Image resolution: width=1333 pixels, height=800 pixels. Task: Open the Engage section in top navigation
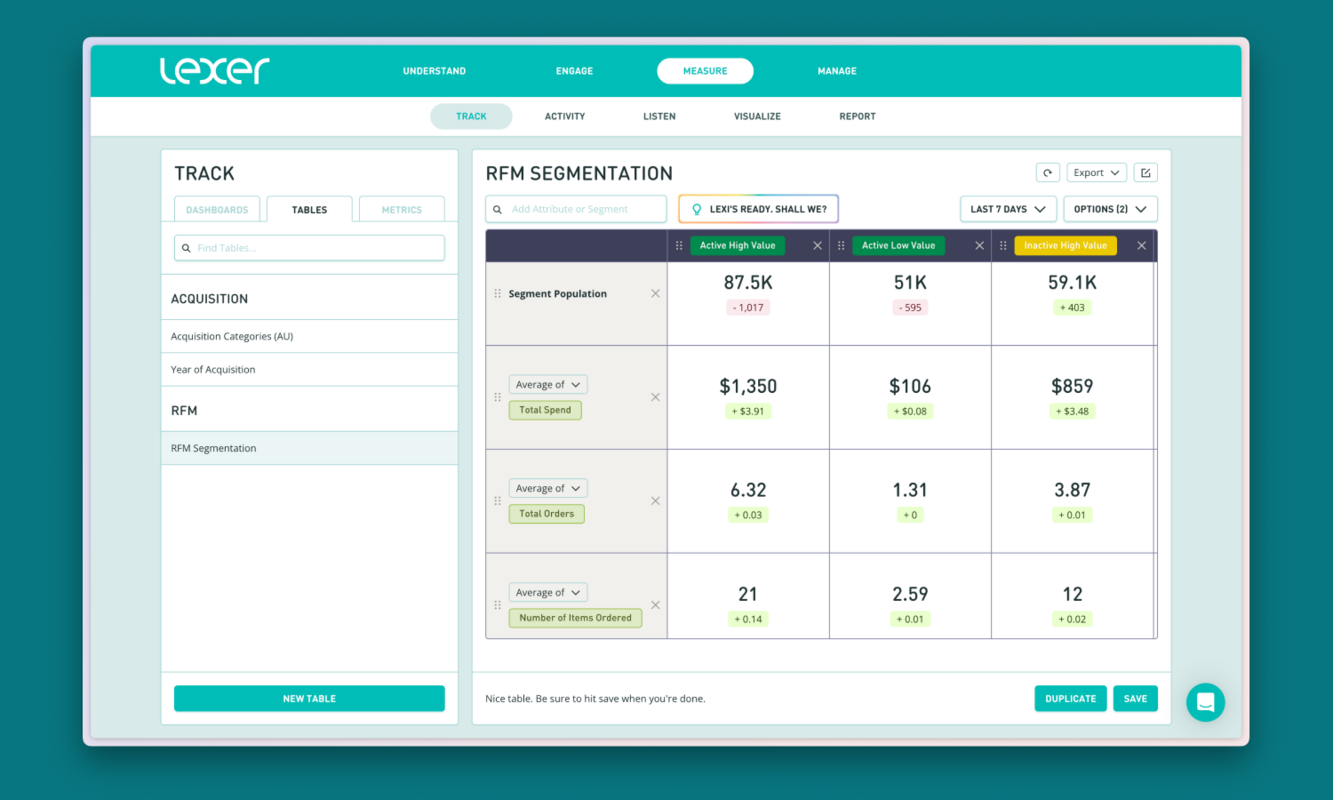pyautogui.click(x=574, y=71)
